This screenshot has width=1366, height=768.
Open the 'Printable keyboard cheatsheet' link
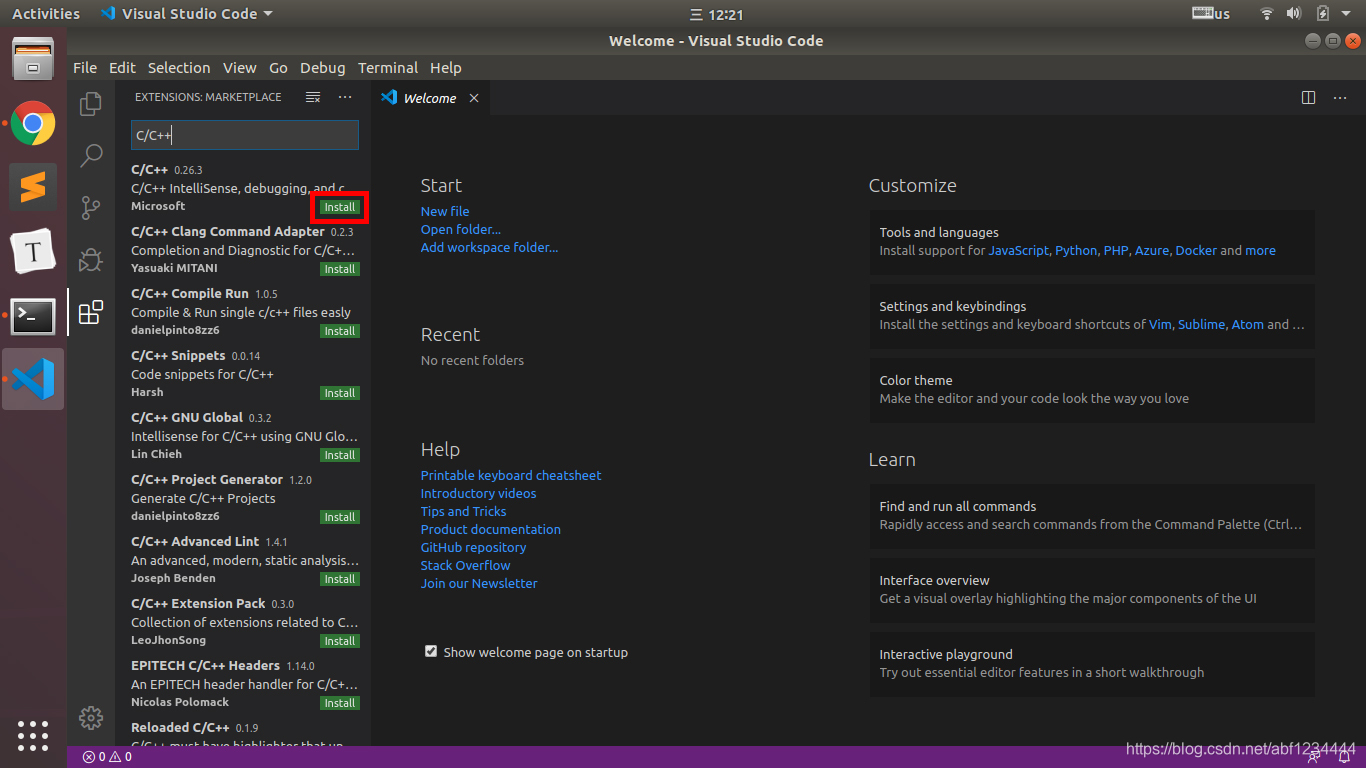(x=511, y=475)
